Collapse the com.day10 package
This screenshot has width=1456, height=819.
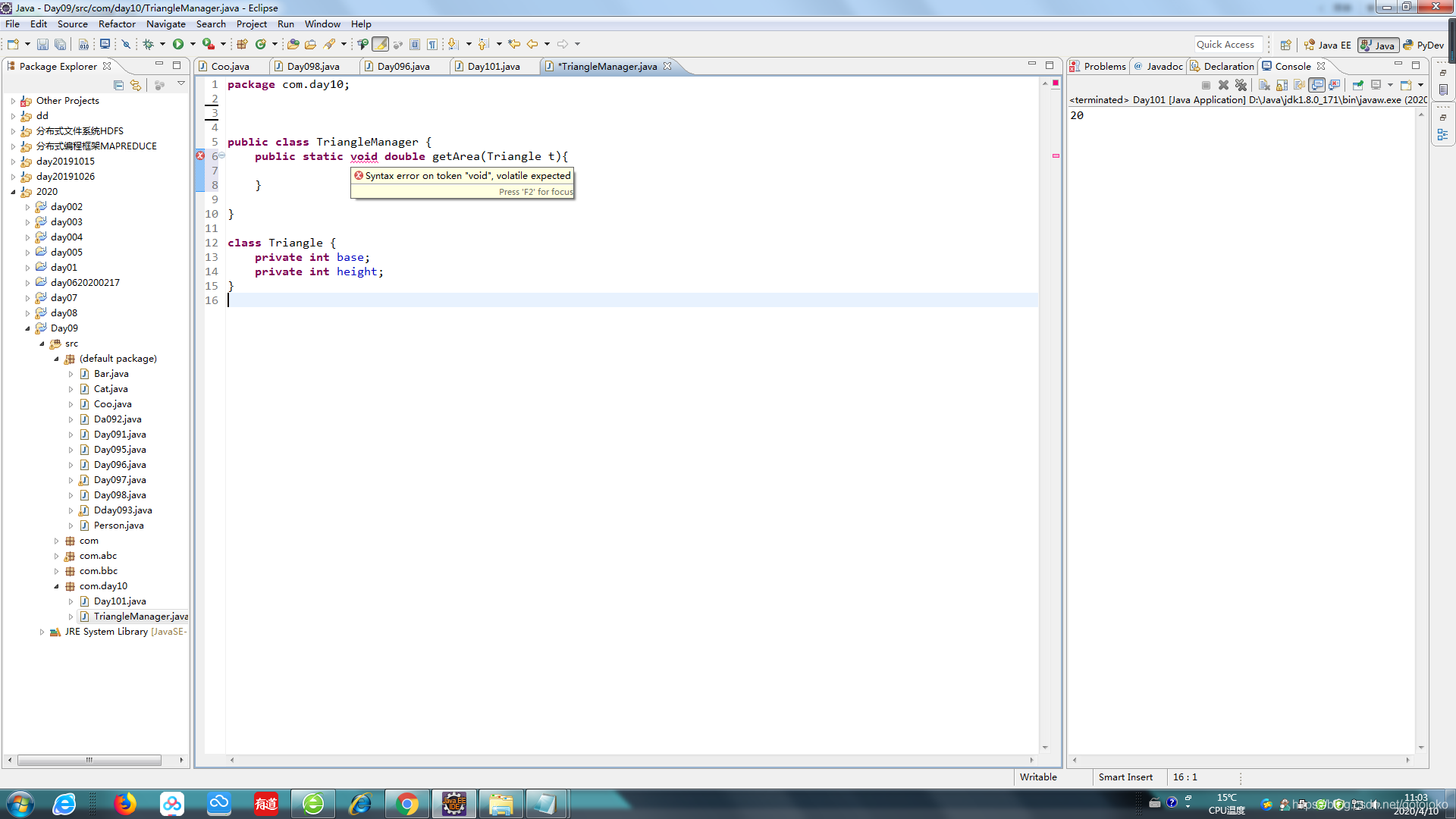tap(57, 586)
